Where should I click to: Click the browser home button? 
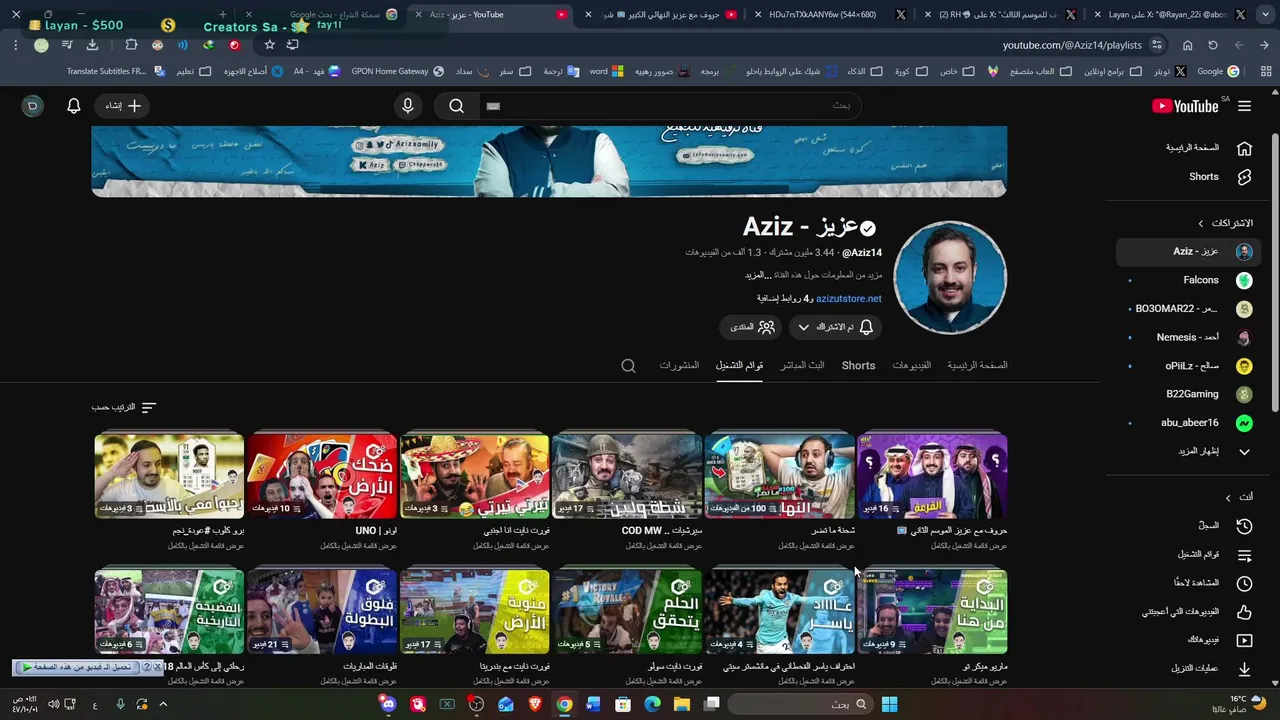click(x=1187, y=45)
